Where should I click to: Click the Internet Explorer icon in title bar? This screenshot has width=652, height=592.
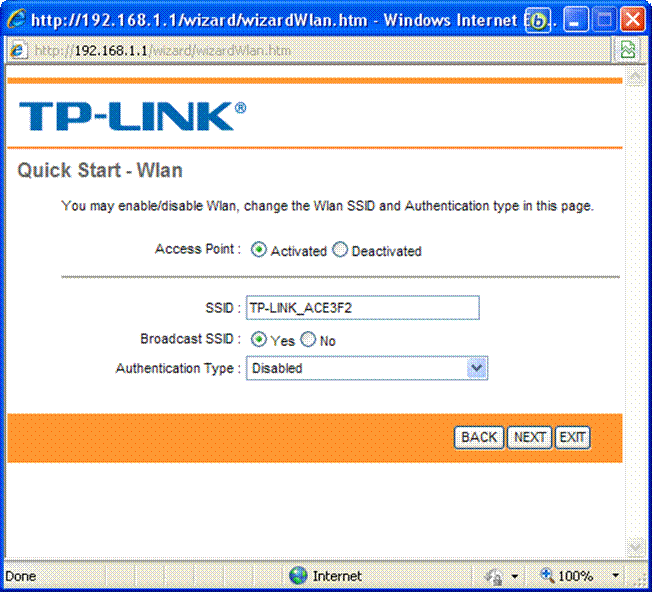click(16, 19)
